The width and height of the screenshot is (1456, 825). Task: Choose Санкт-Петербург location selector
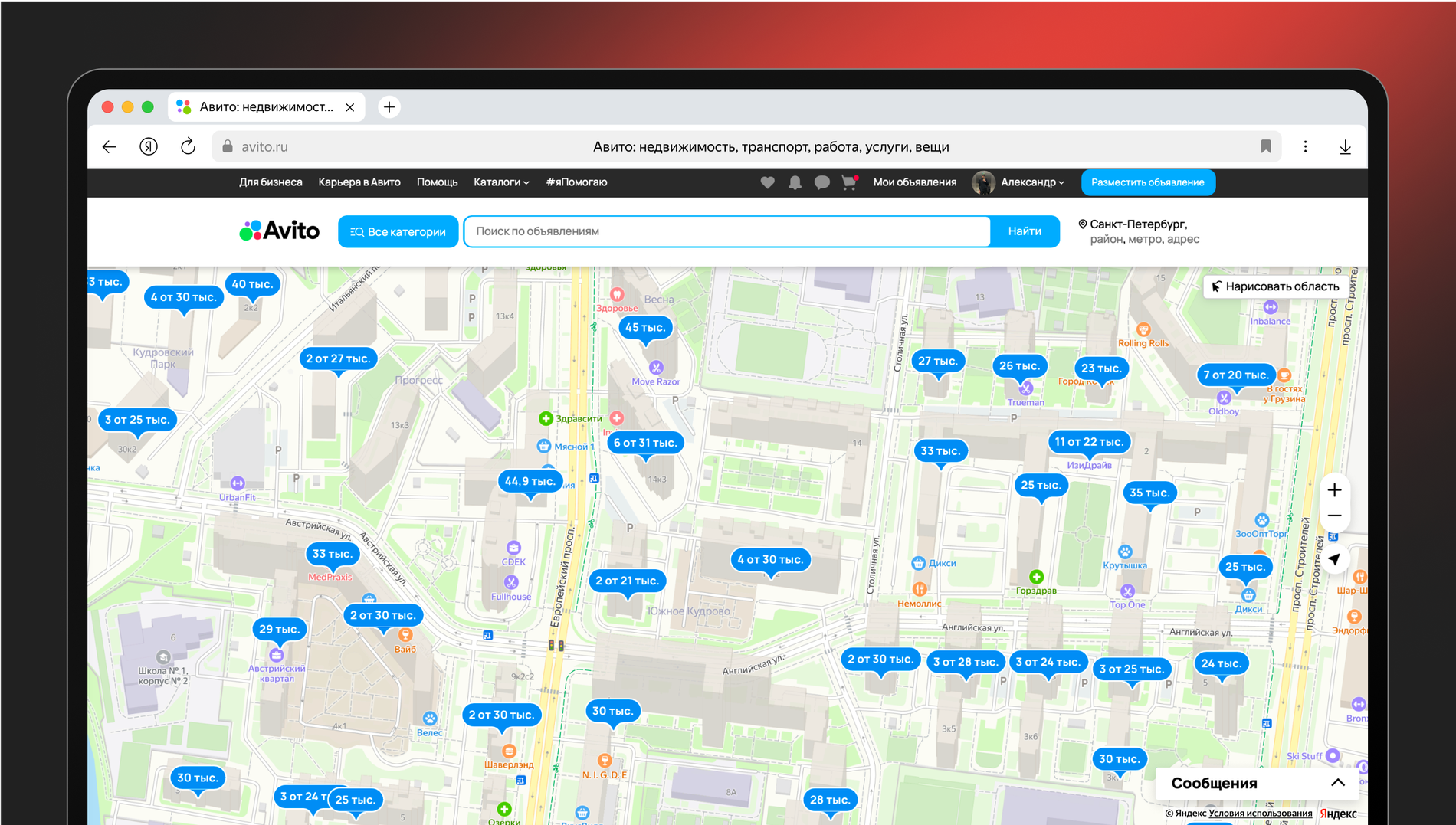tap(1137, 231)
